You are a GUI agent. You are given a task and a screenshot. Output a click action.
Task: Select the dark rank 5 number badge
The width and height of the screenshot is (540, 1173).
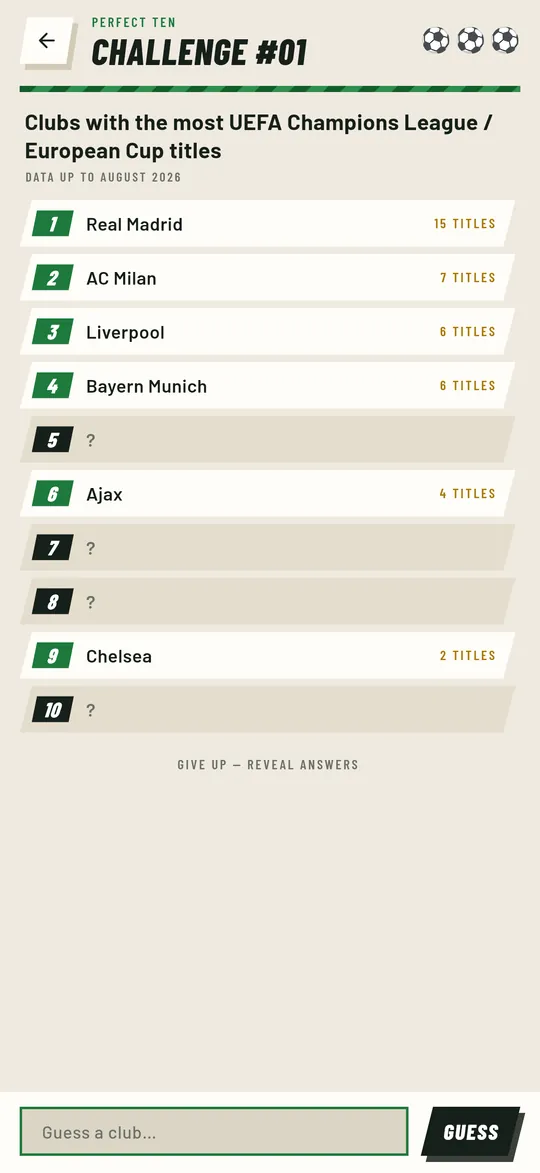(52, 440)
